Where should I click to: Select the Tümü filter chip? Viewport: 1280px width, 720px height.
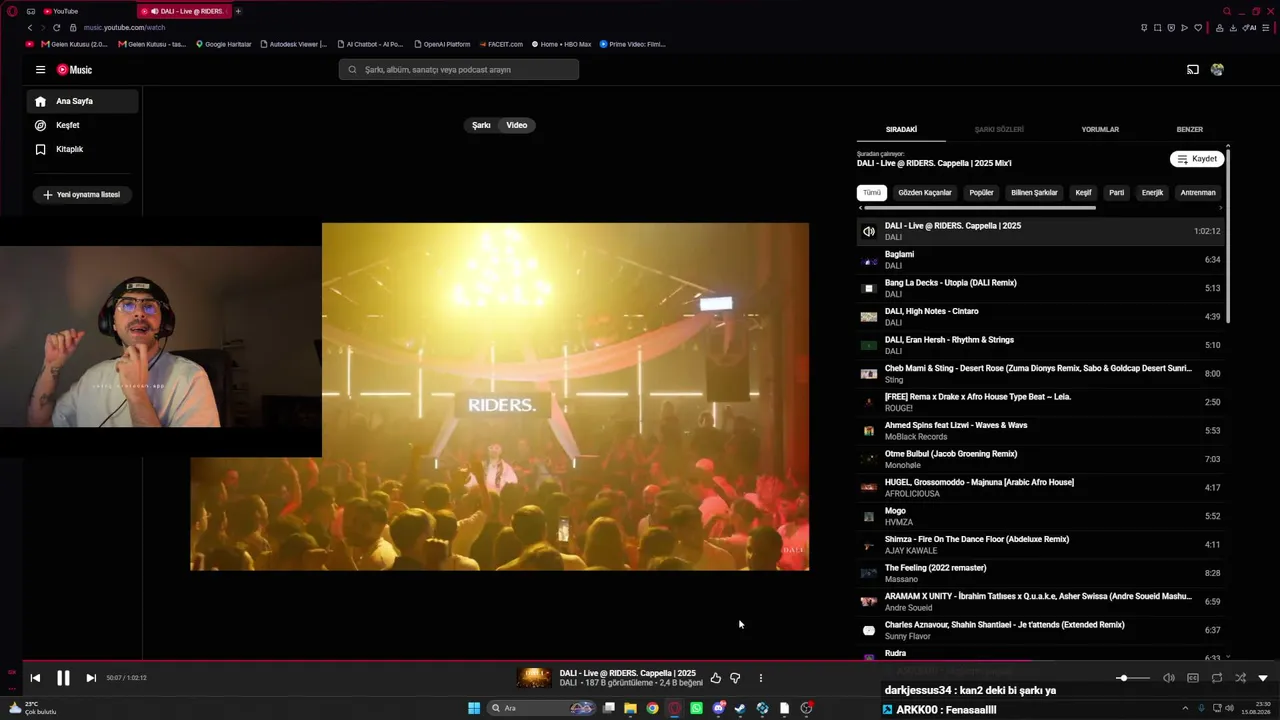pyautogui.click(x=872, y=193)
